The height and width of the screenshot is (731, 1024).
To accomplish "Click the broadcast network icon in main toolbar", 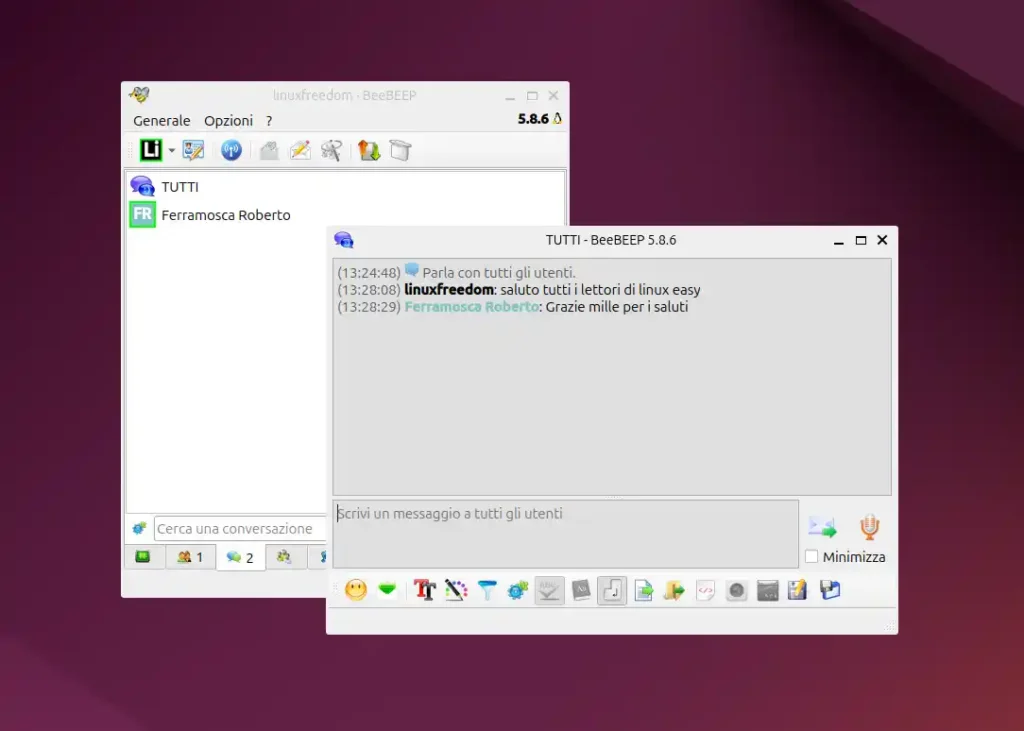I will coord(231,151).
